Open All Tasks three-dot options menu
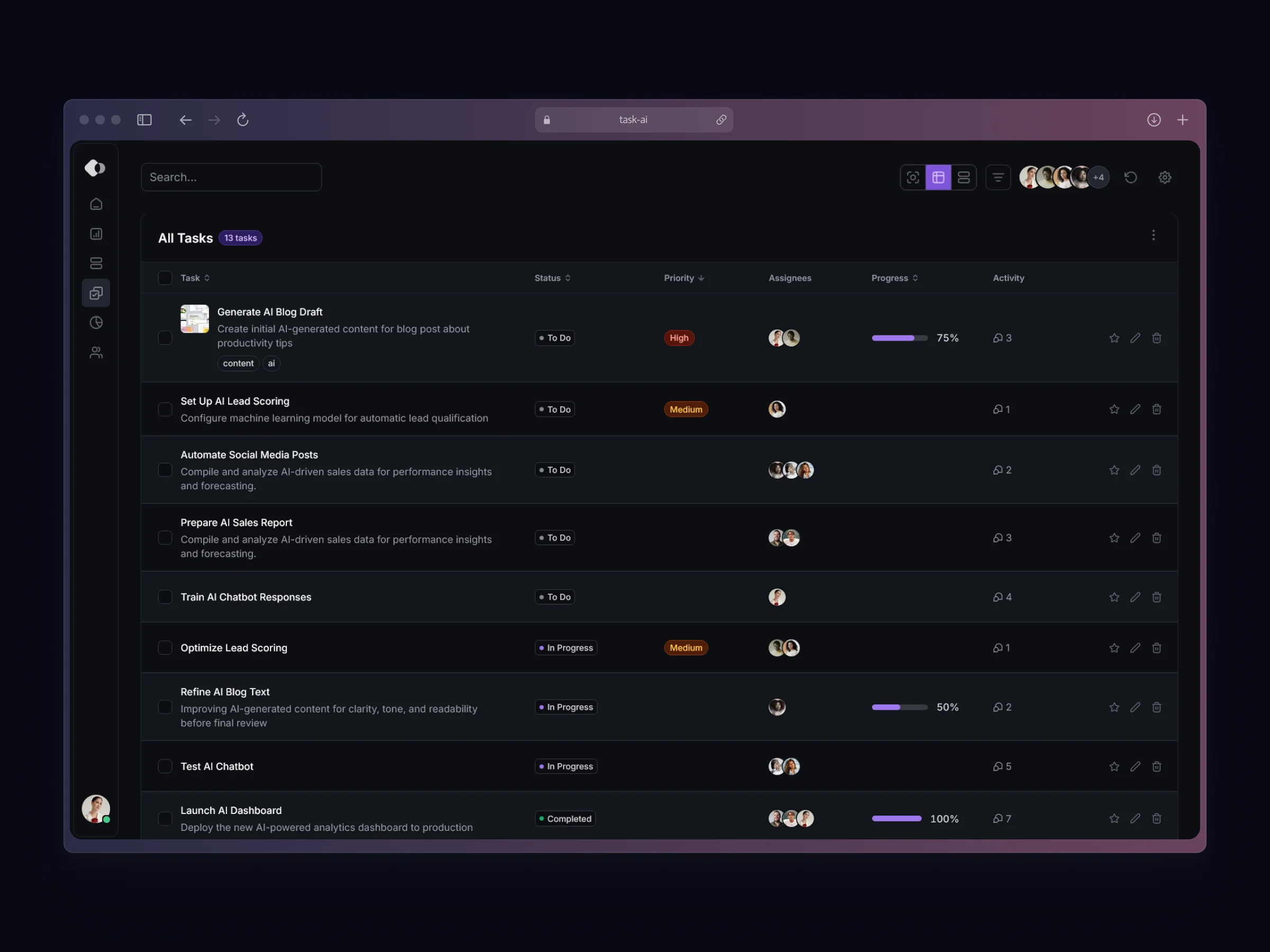Screen dimensions: 1270x952 point(1153,235)
